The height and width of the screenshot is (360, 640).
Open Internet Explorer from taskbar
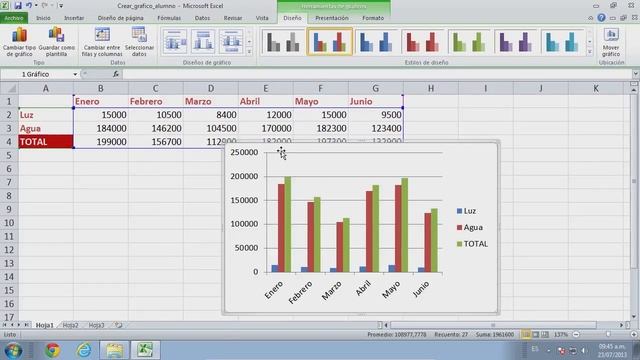pyautogui.click(x=84, y=350)
